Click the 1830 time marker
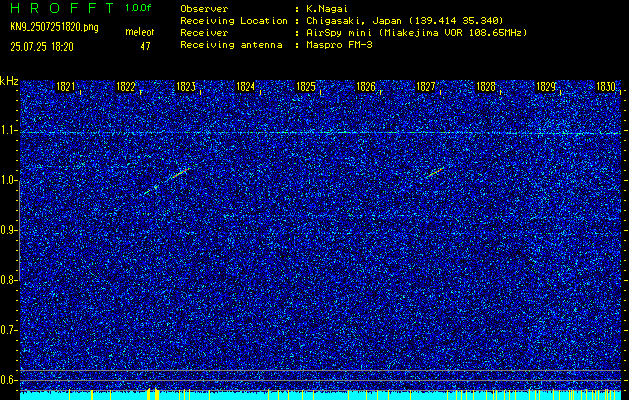The height and width of the screenshot is (400, 629). tap(606, 87)
